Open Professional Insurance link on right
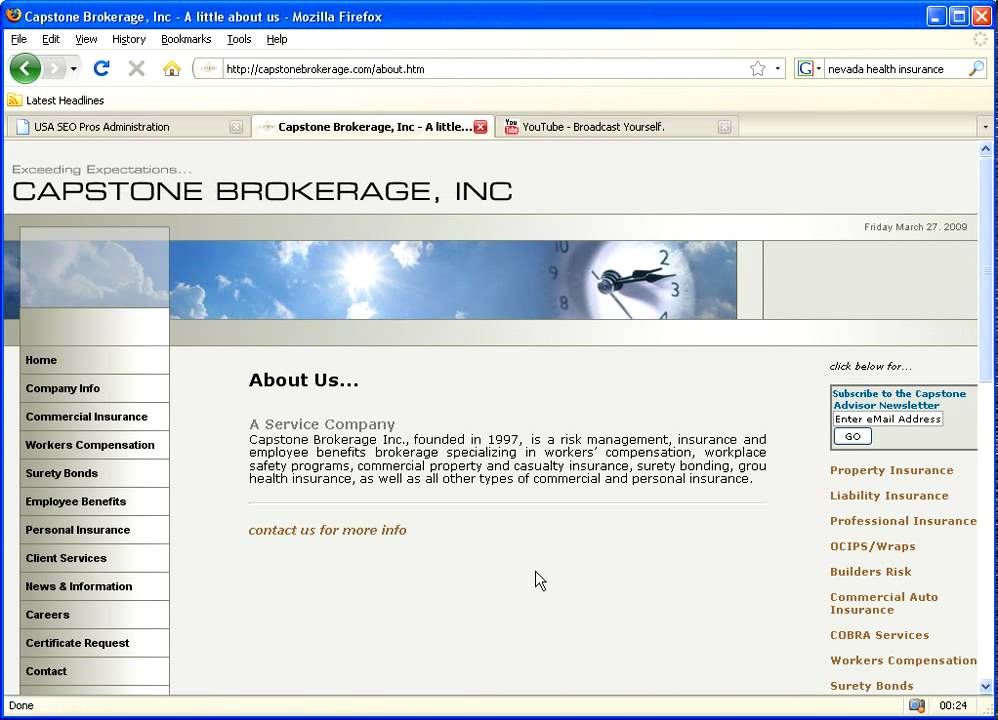The width and height of the screenshot is (998, 720). 903,521
